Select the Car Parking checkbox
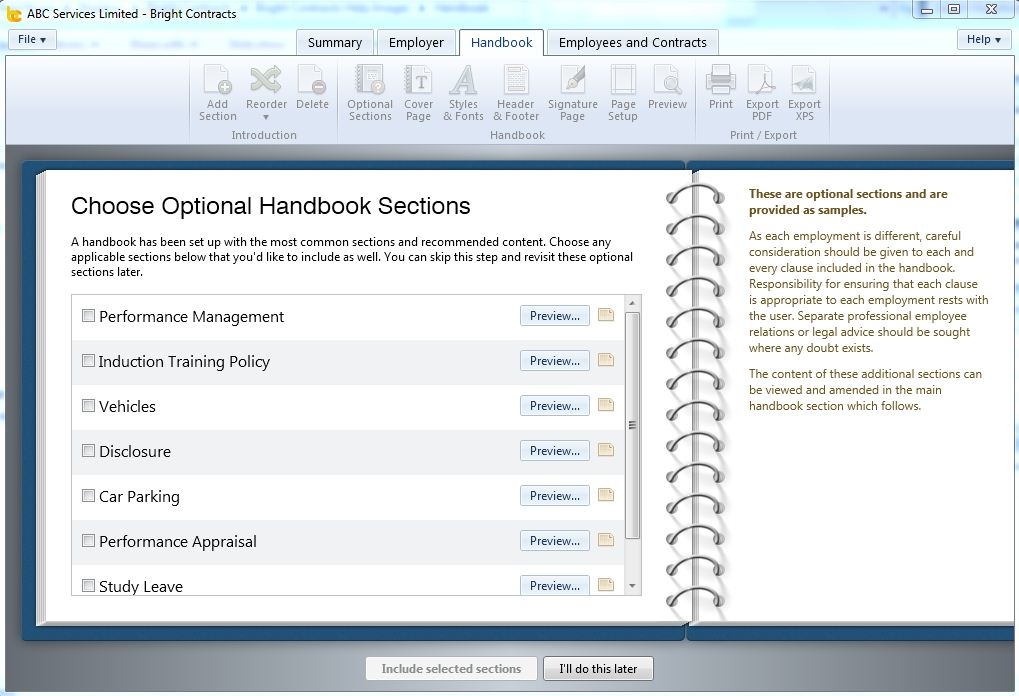This screenshot has height=696, width=1019. (88, 496)
